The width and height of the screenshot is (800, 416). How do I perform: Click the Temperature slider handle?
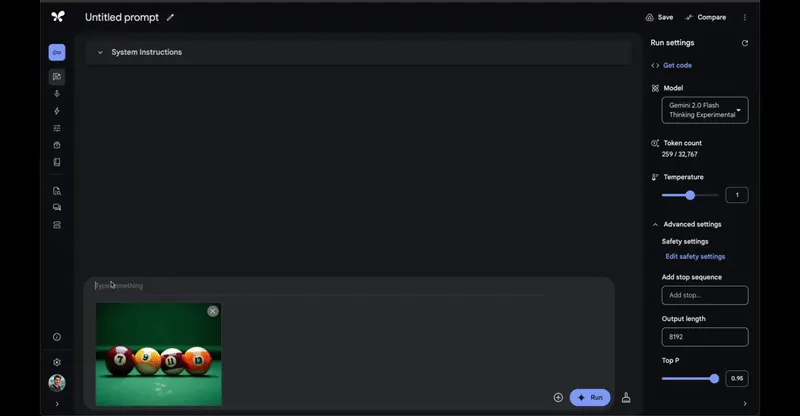690,195
